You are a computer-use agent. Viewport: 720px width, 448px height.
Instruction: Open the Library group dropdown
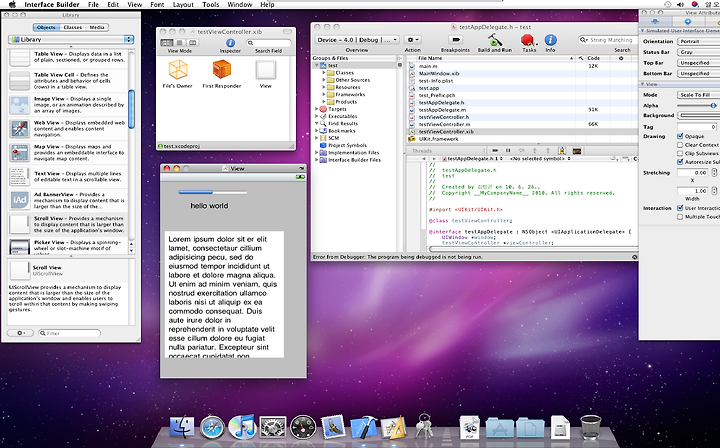(71, 39)
